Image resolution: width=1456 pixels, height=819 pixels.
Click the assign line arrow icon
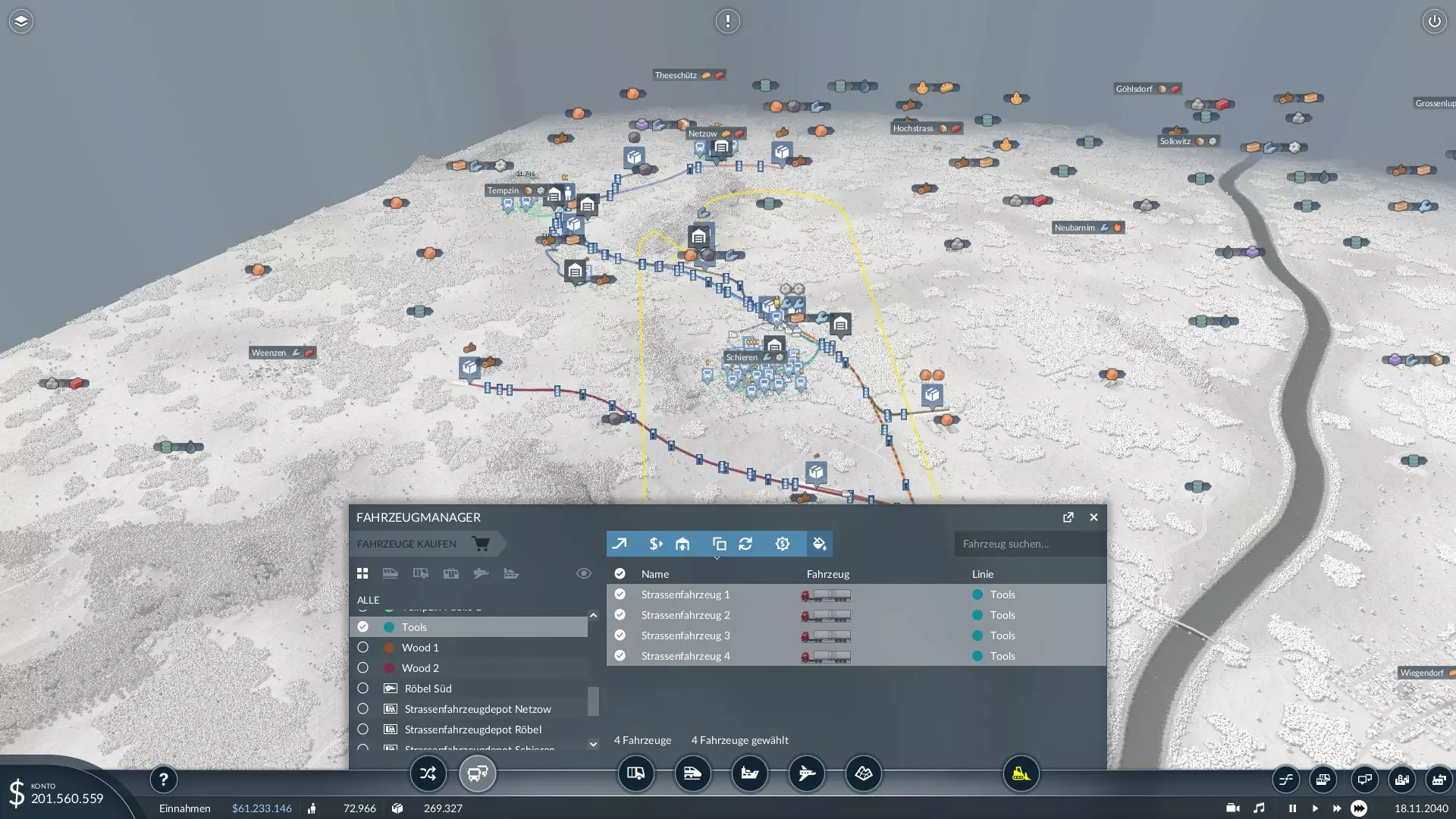620,544
